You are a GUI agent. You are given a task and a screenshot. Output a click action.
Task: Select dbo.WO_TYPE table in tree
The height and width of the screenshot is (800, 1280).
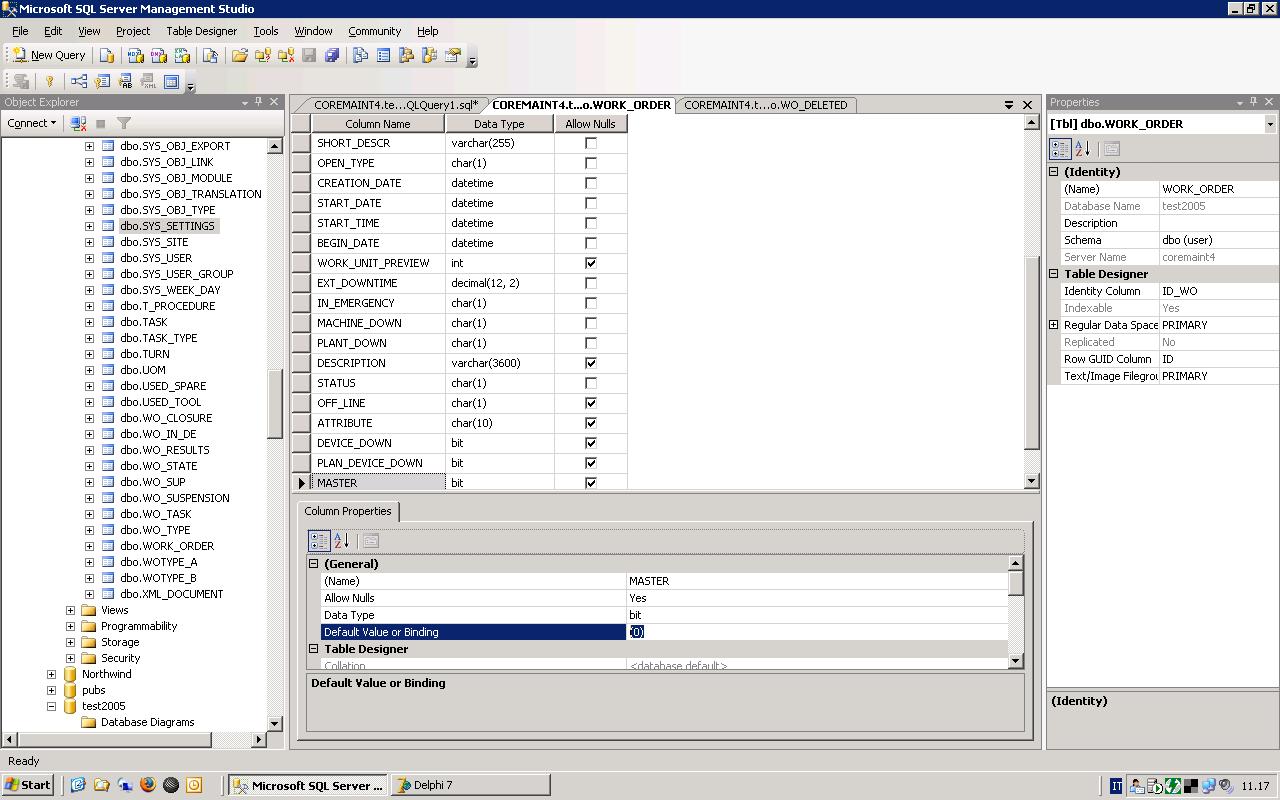pyautogui.click(x=155, y=530)
